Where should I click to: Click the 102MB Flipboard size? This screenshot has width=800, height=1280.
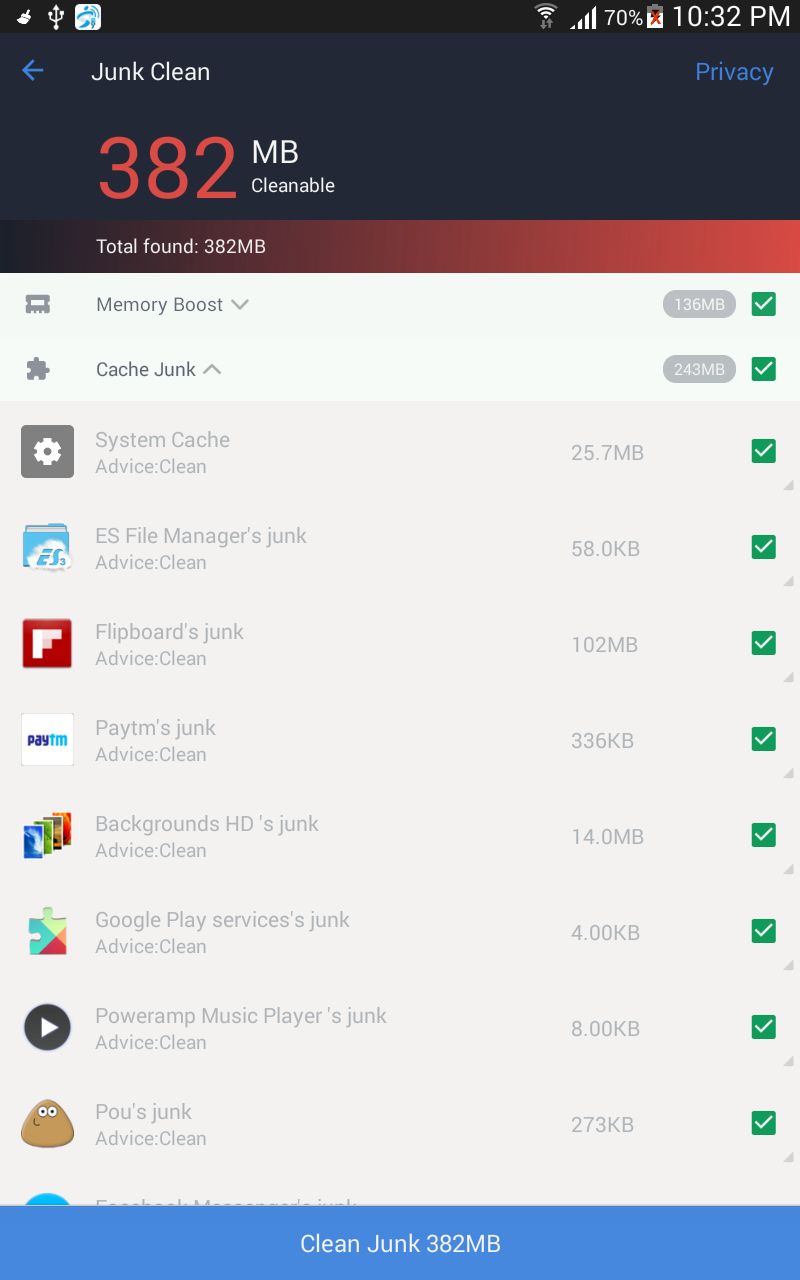[x=604, y=645]
